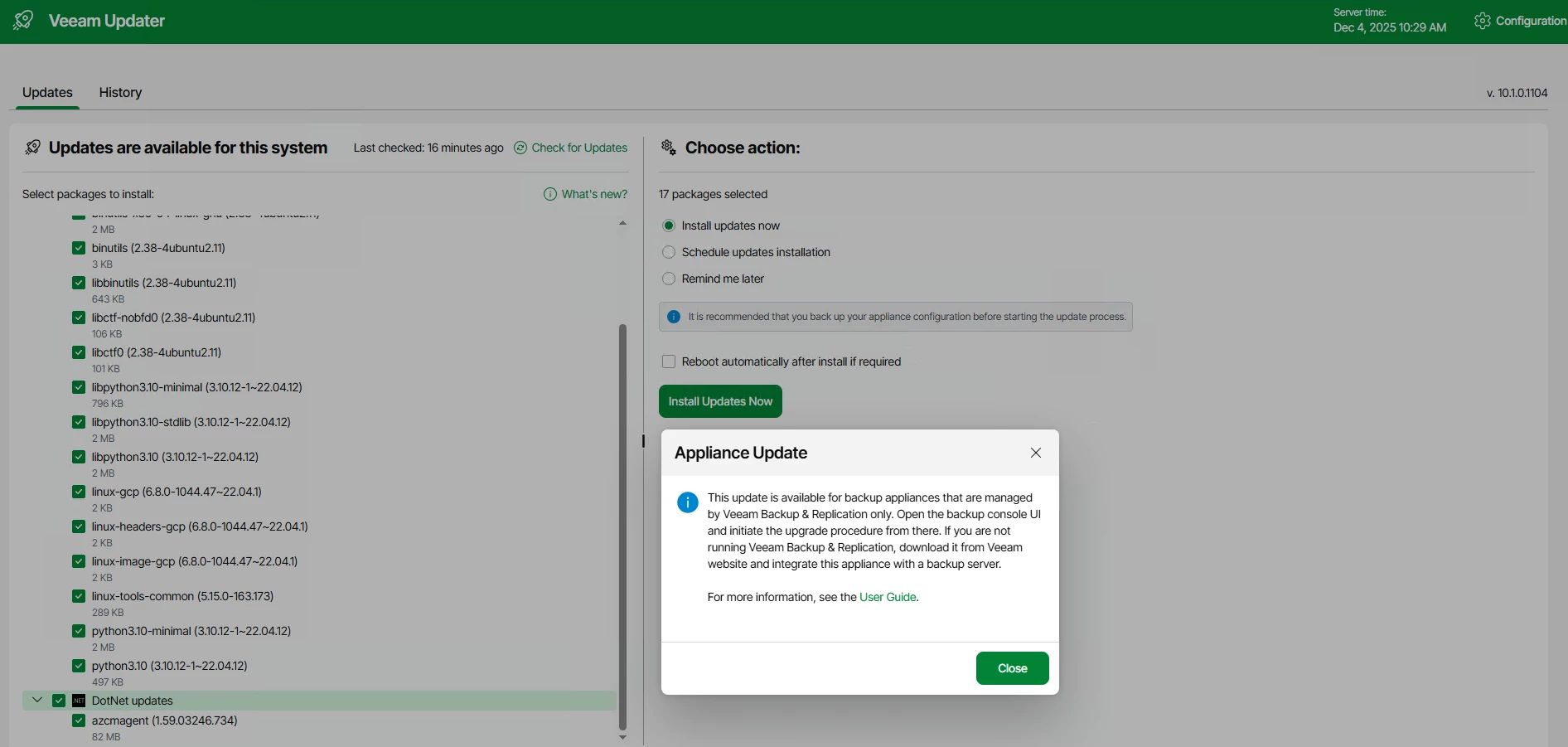Uncheck the azcmagent package checkbox
This screenshot has height=747, width=1568.
(79, 720)
